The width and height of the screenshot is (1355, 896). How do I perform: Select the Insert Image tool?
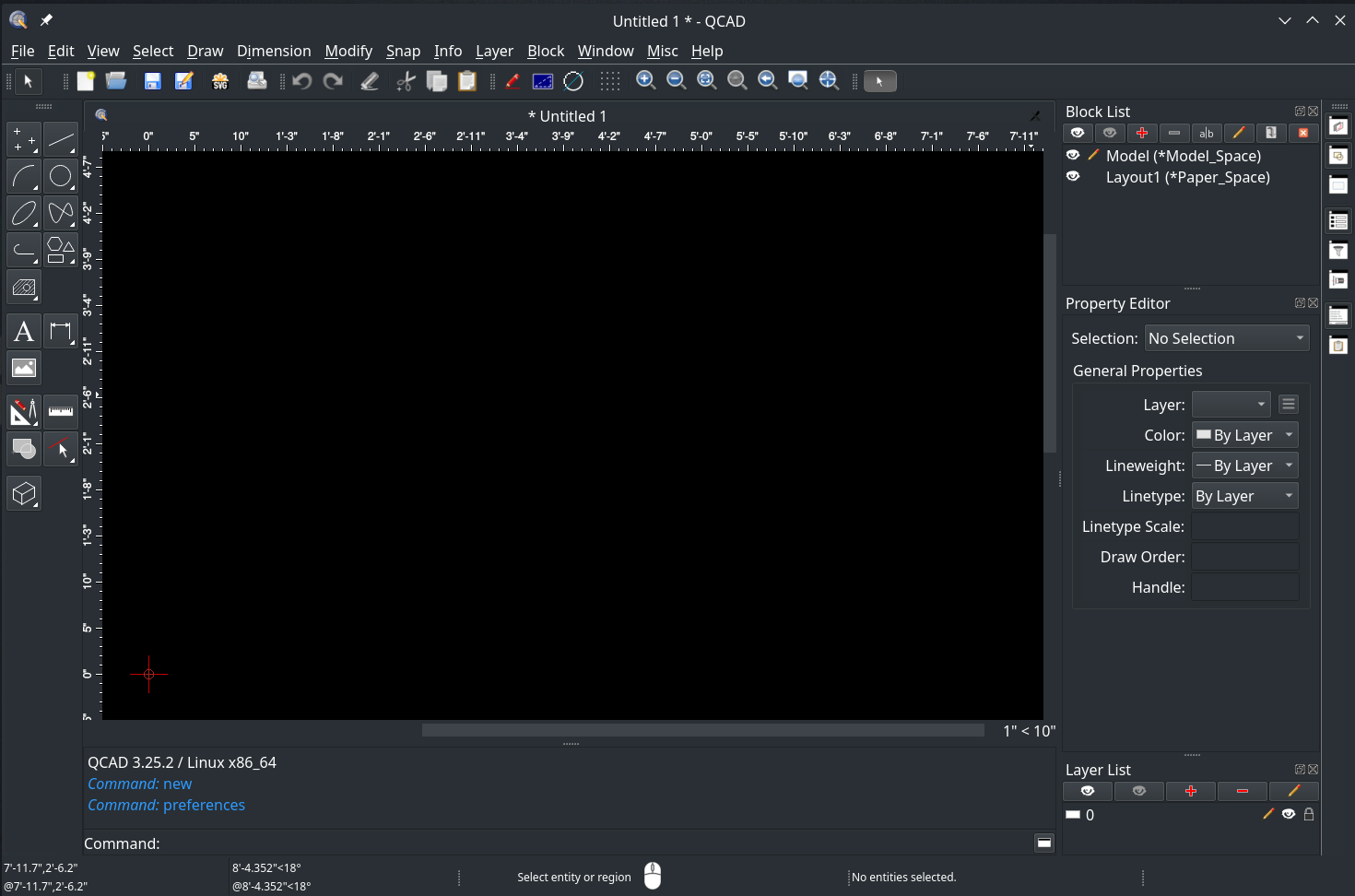[24, 368]
